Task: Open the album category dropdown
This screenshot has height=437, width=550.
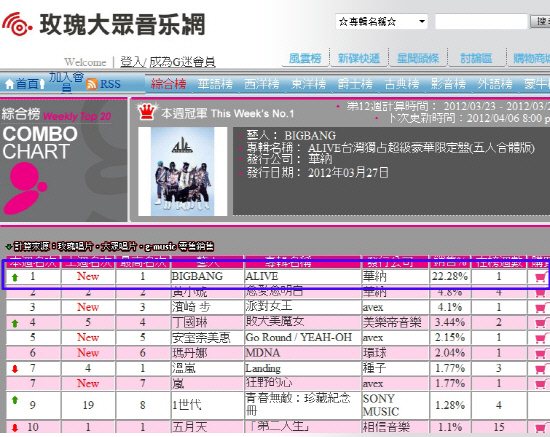Action: click(381, 22)
